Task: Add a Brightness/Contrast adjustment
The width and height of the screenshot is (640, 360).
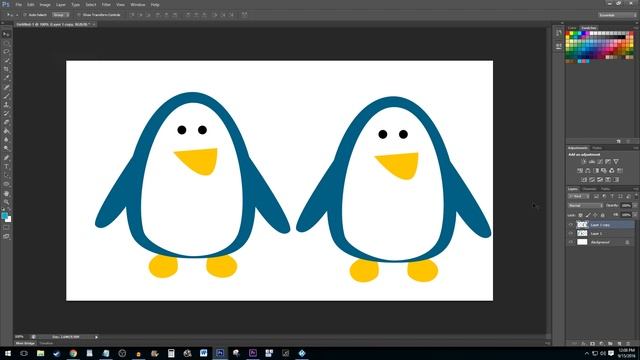Action: click(584, 162)
